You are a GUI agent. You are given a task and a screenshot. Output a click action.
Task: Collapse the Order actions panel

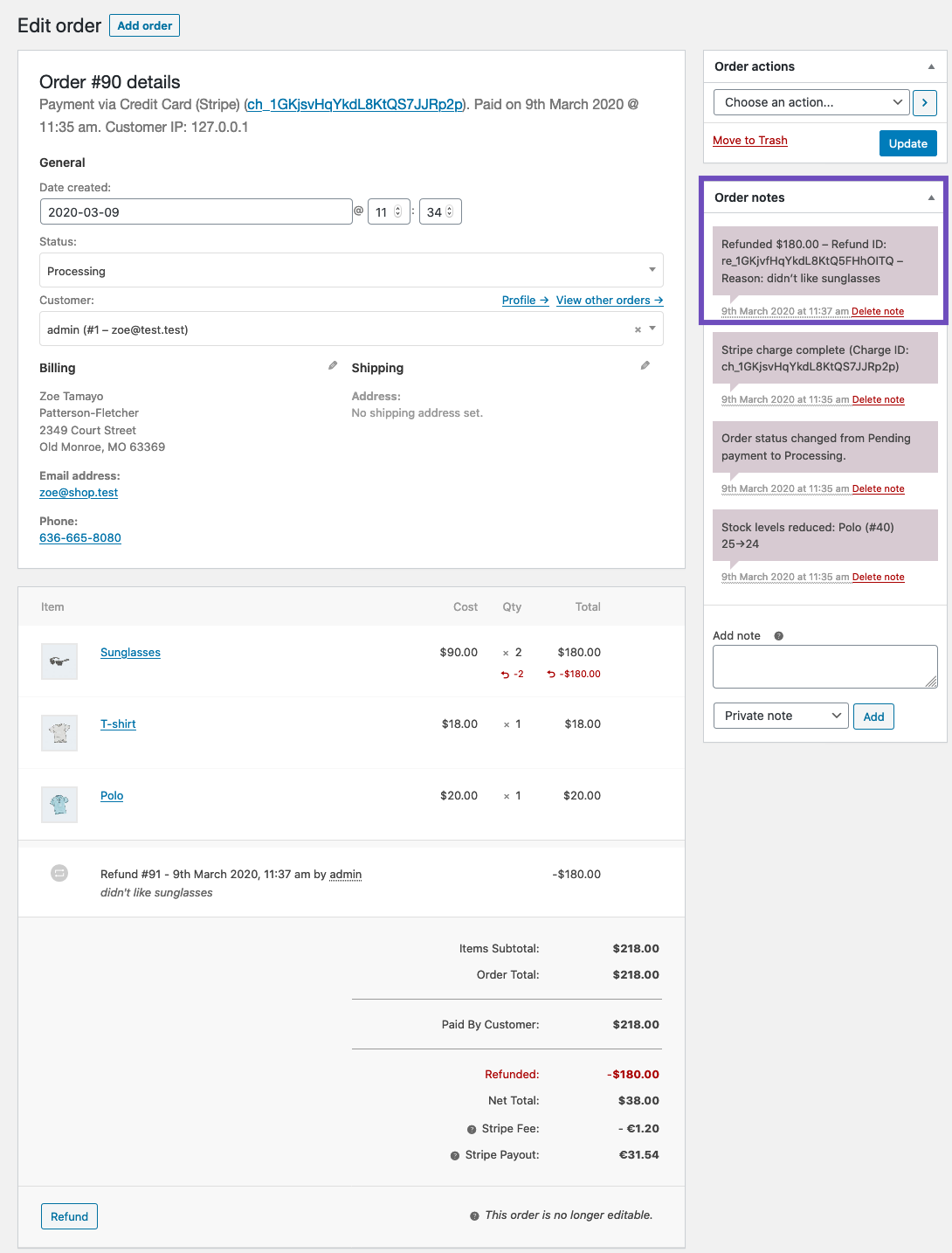(929, 66)
